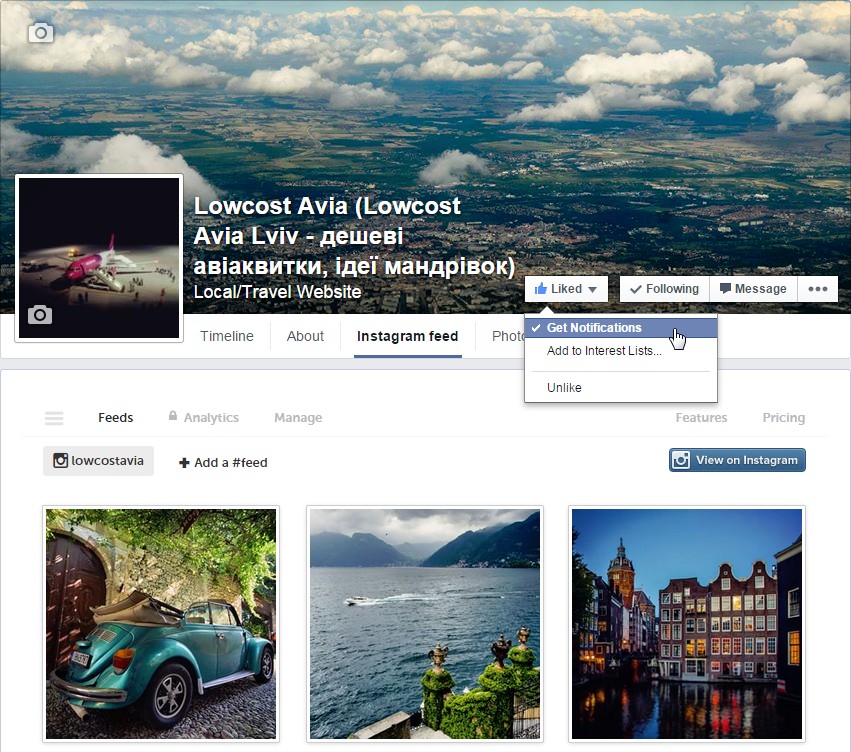Click the cover photo camera icon
The image size is (851, 752).
click(x=41, y=33)
